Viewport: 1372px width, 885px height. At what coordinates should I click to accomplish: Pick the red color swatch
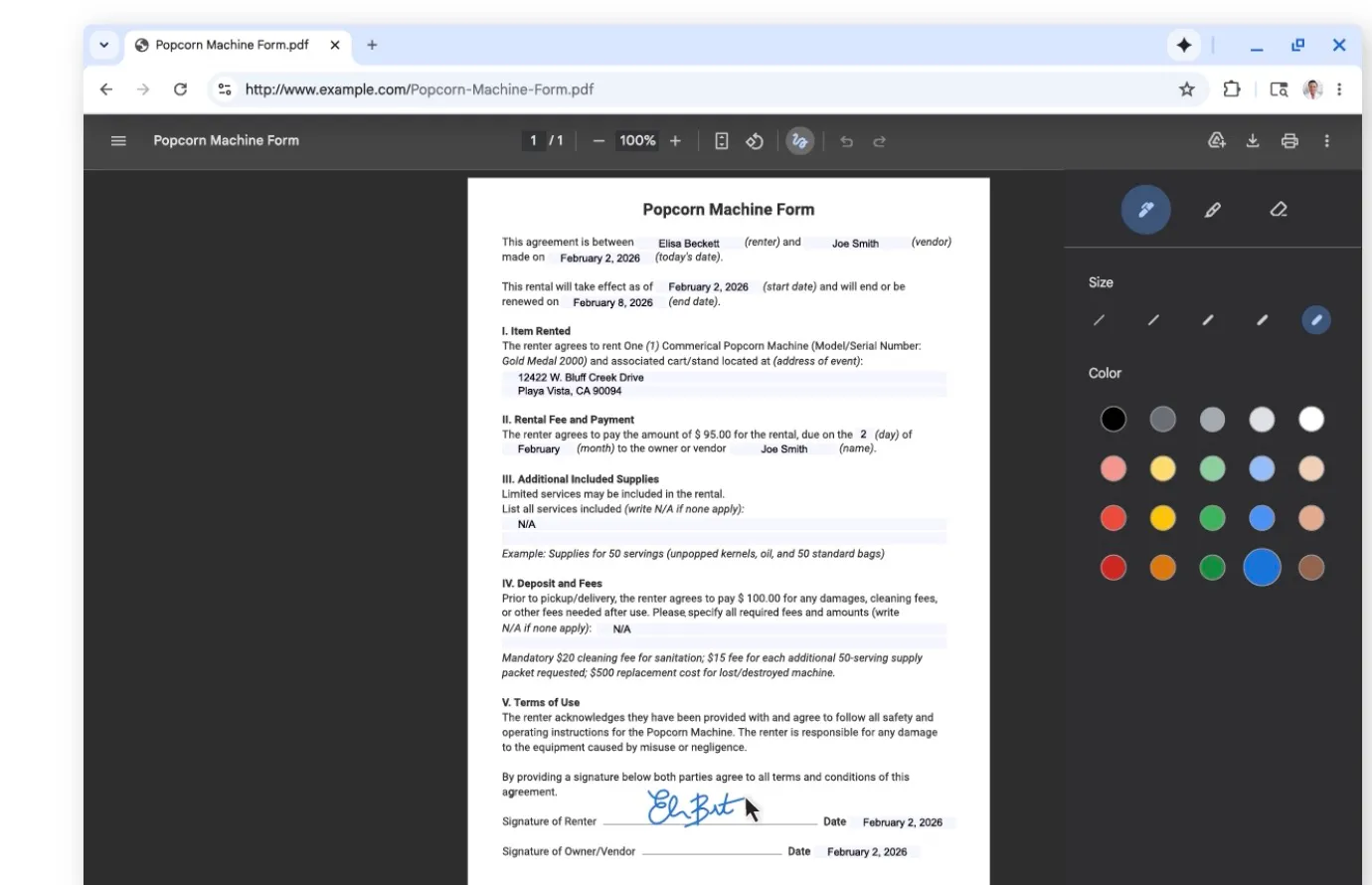(x=1114, y=518)
